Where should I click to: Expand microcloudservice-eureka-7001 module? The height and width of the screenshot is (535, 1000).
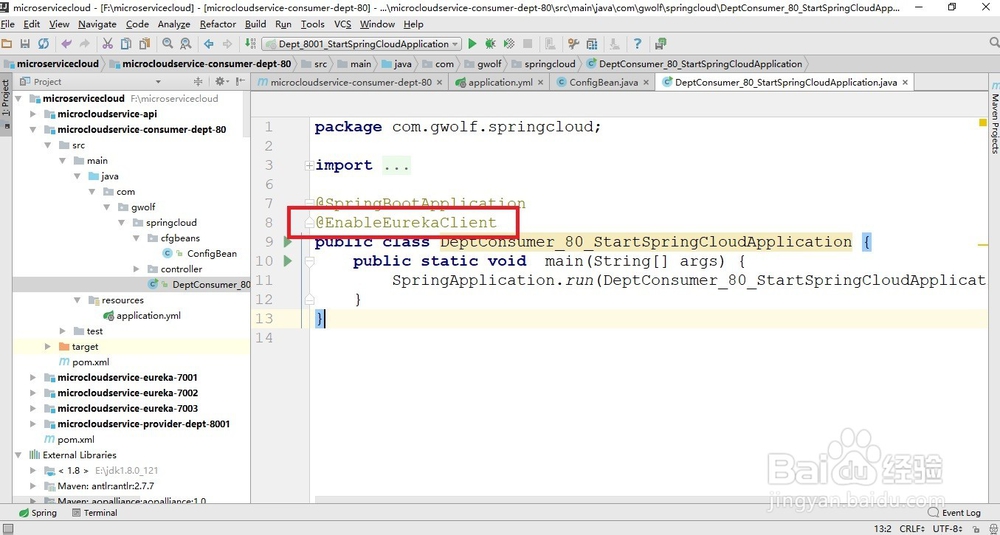(x=33, y=377)
